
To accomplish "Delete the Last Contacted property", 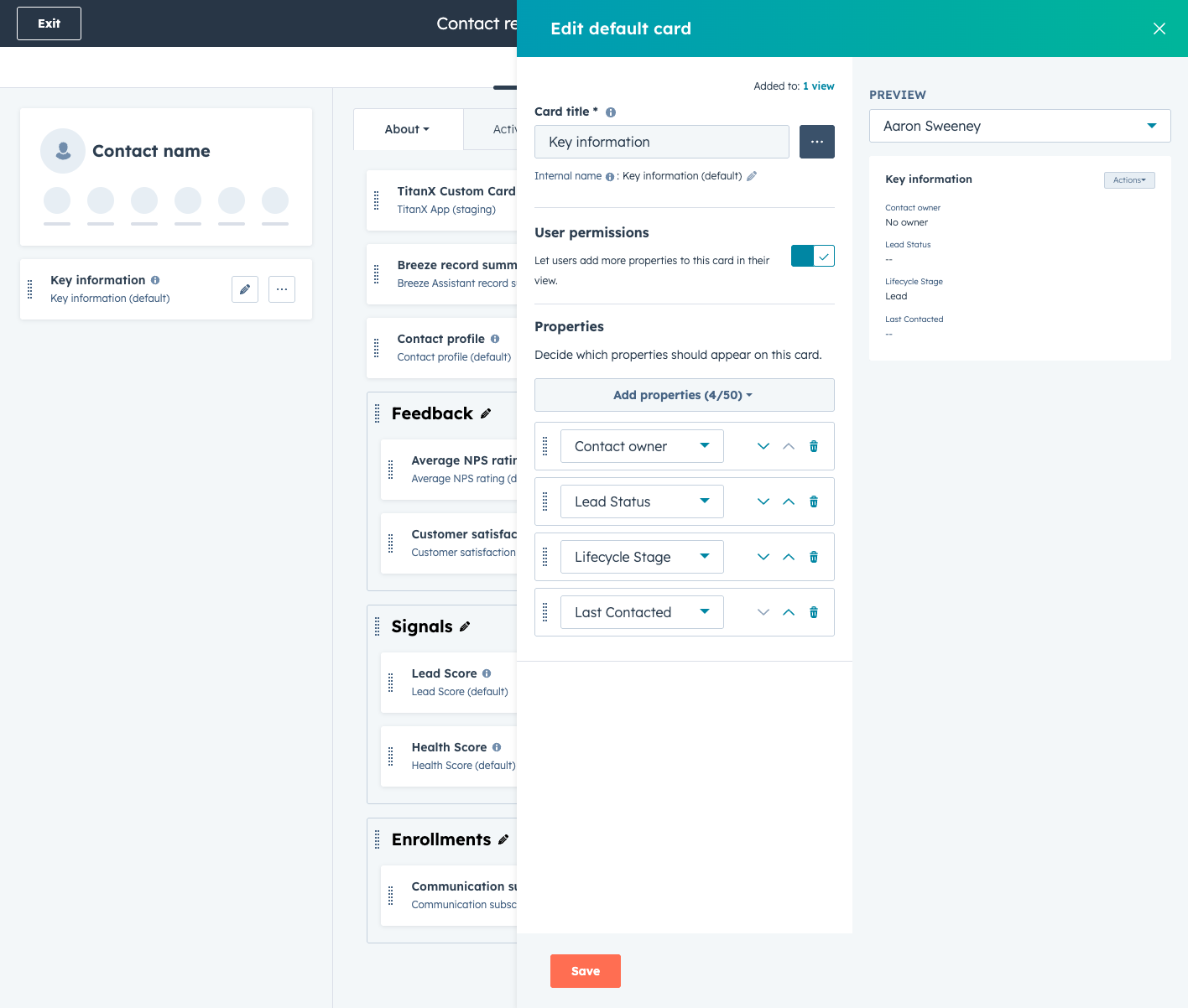I will coord(814,612).
